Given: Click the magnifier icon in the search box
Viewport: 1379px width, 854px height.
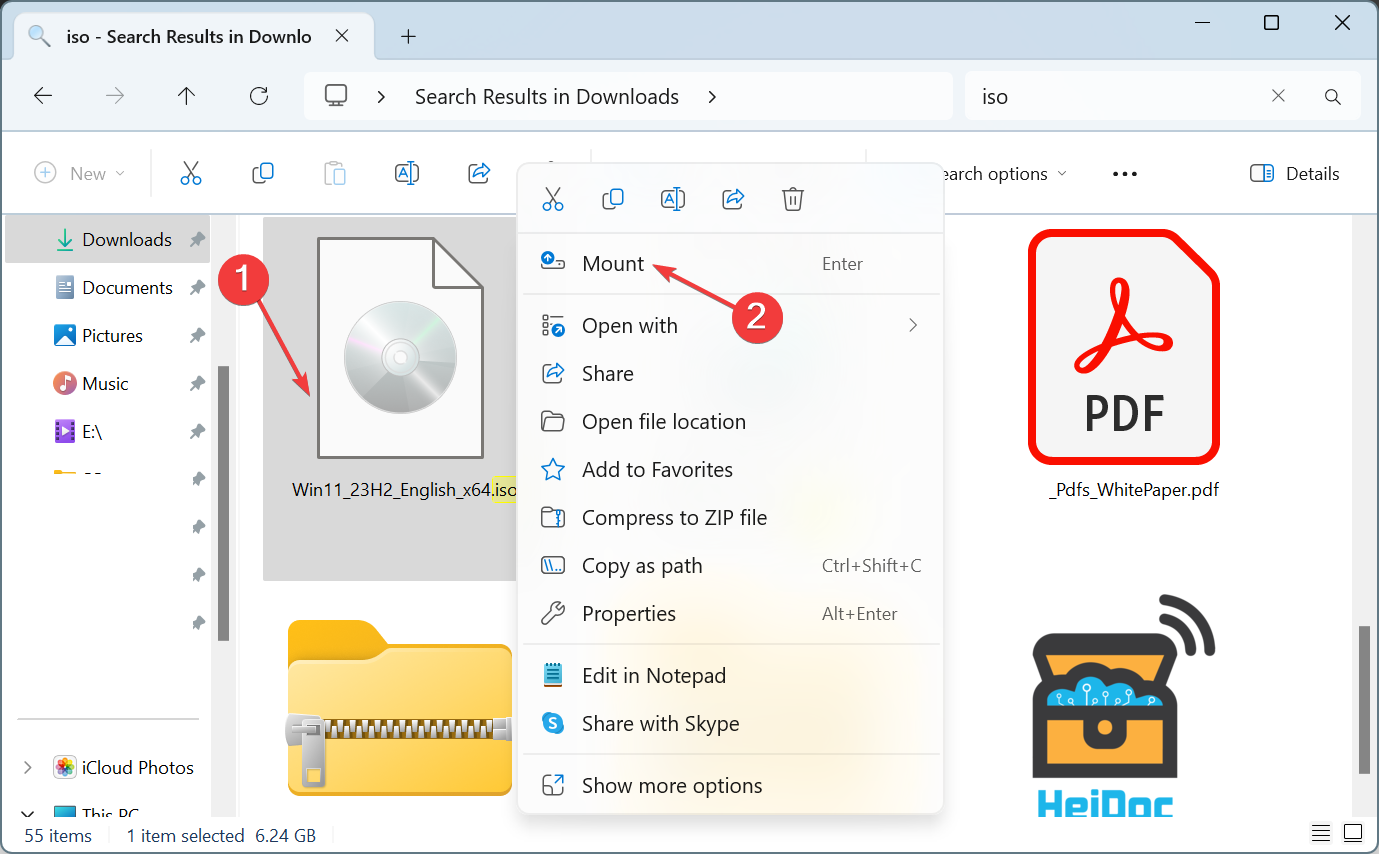Looking at the screenshot, I should [1333, 97].
